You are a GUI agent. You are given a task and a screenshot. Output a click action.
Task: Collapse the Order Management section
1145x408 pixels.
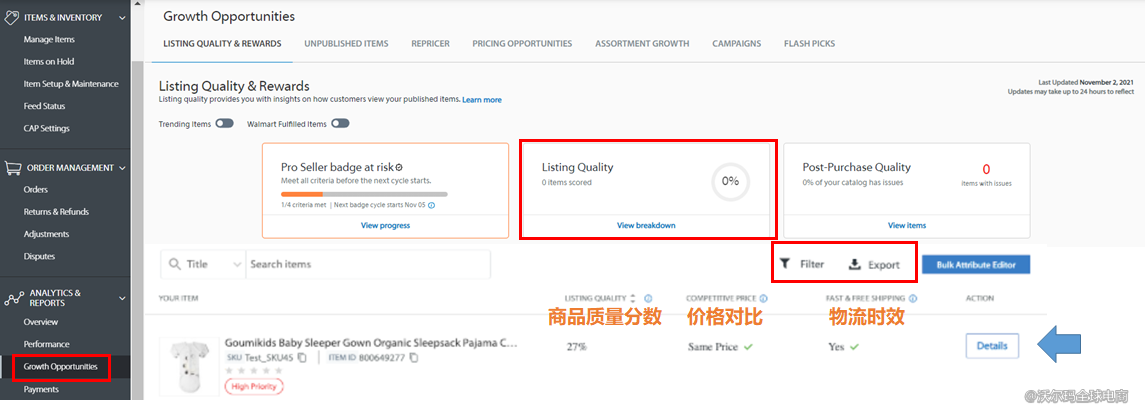click(x=122, y=168)
